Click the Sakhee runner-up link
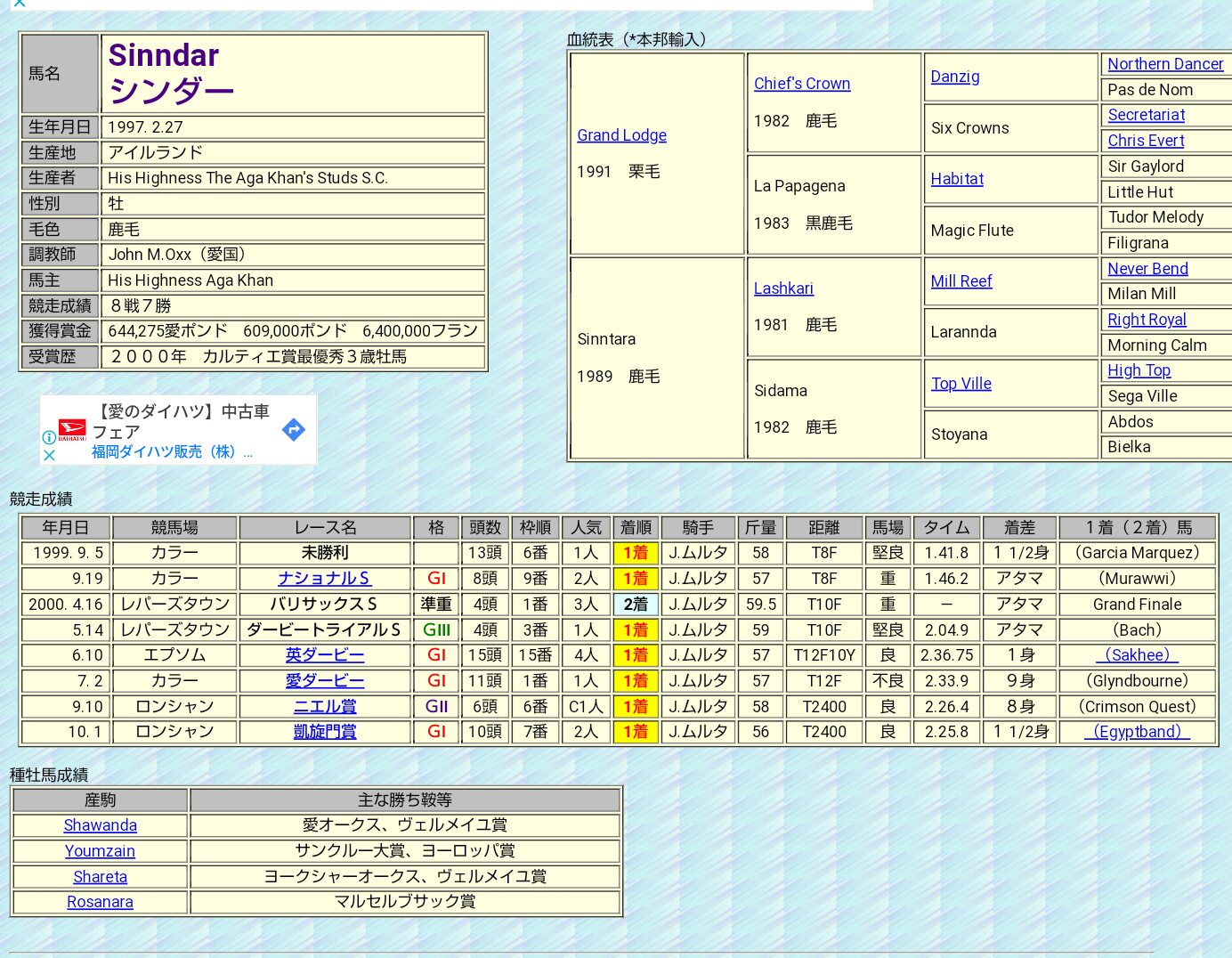Screen dimensions: 1232x958 [1137, 655]
